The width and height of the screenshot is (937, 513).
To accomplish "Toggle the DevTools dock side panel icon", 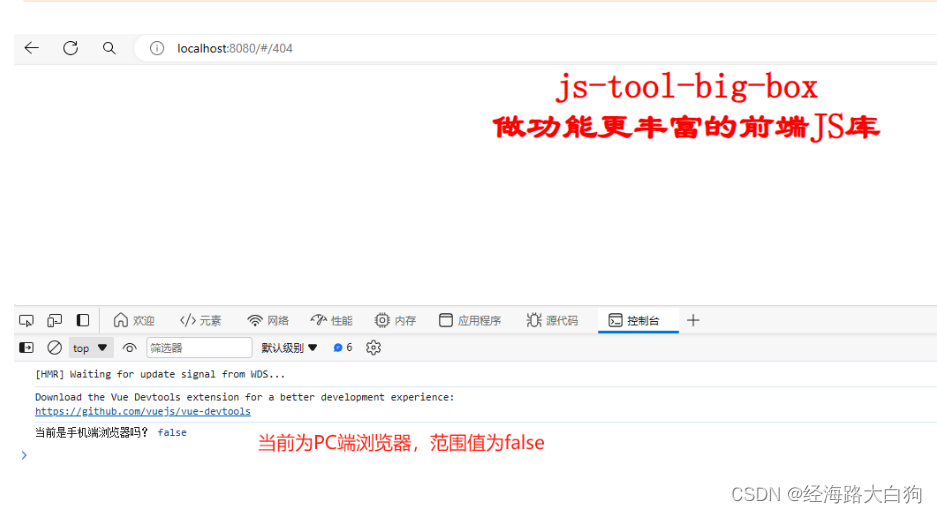I will click(x=83, y=321).
